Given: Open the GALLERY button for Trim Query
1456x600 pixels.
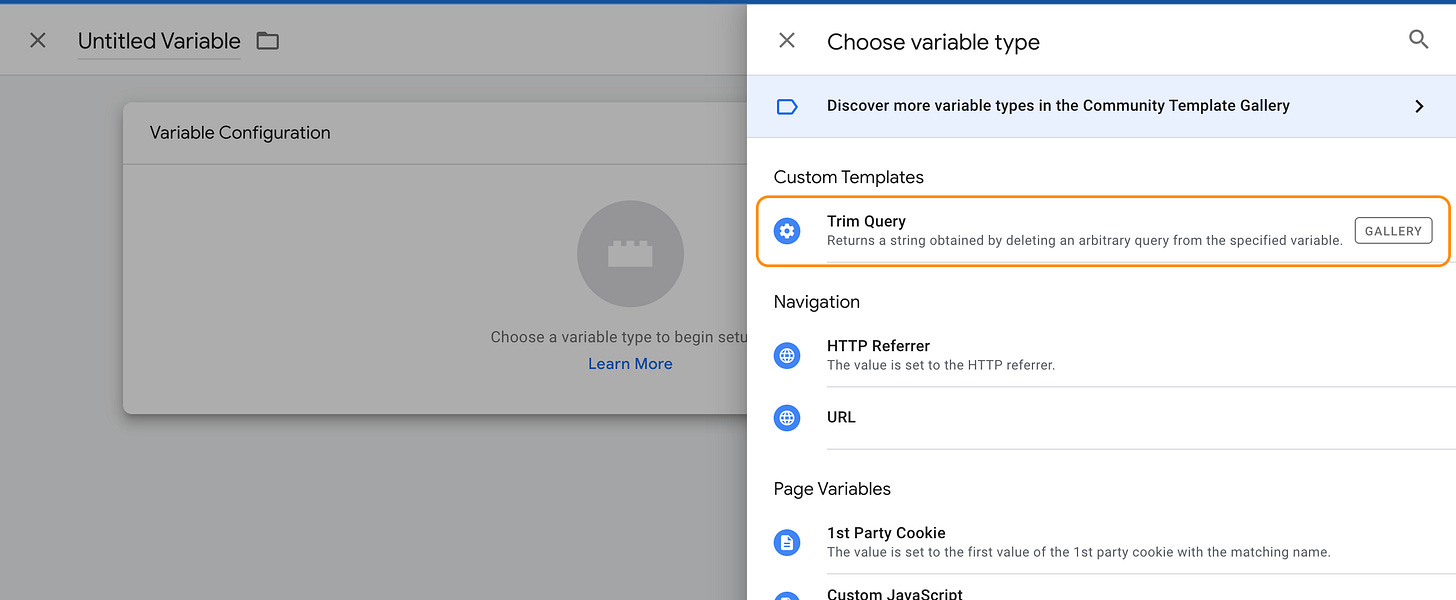Looking at the screenshot, I should pos(1392,230).
